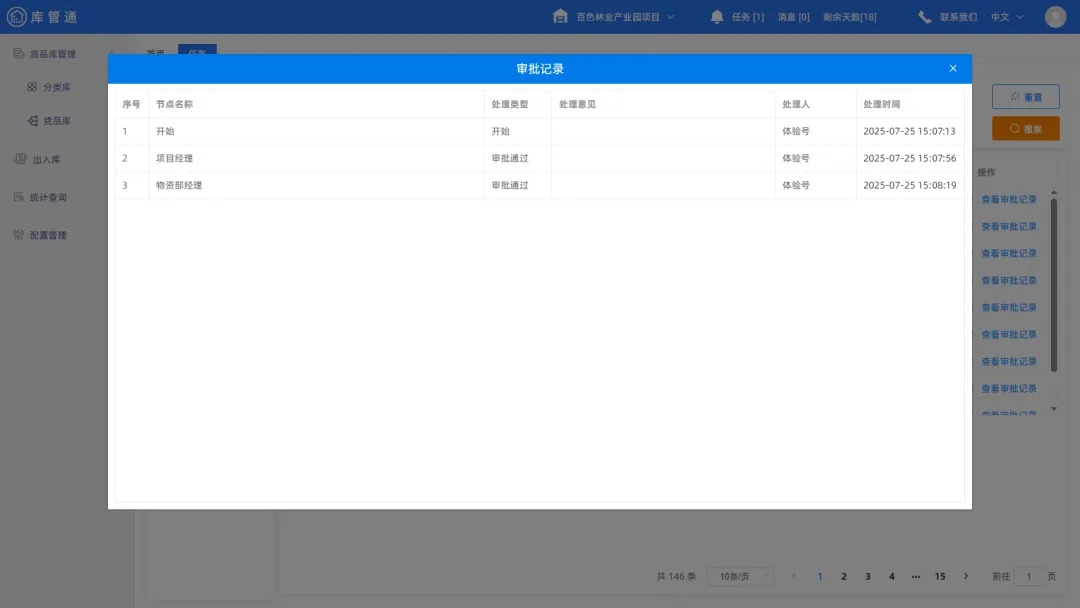1080x608 pixels.
Task: Switch to the 首页 tab
Action: (x=155, y=52)
